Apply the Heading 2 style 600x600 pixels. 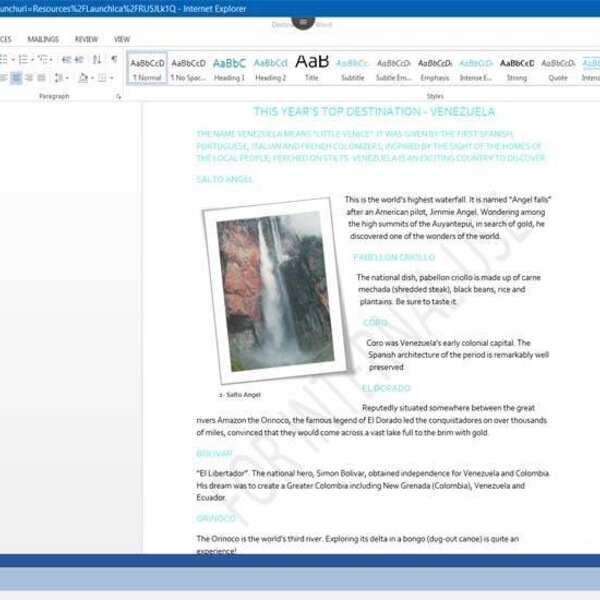click(x=271, y=68)
